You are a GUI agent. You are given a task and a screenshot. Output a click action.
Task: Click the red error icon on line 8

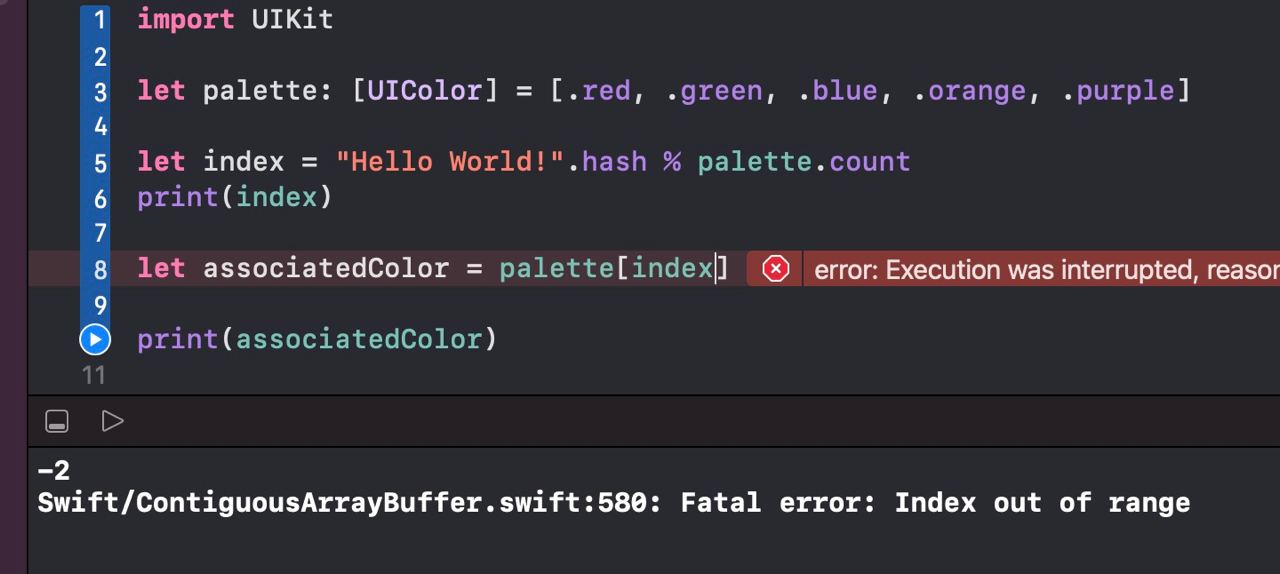click(x=776, y=269)
